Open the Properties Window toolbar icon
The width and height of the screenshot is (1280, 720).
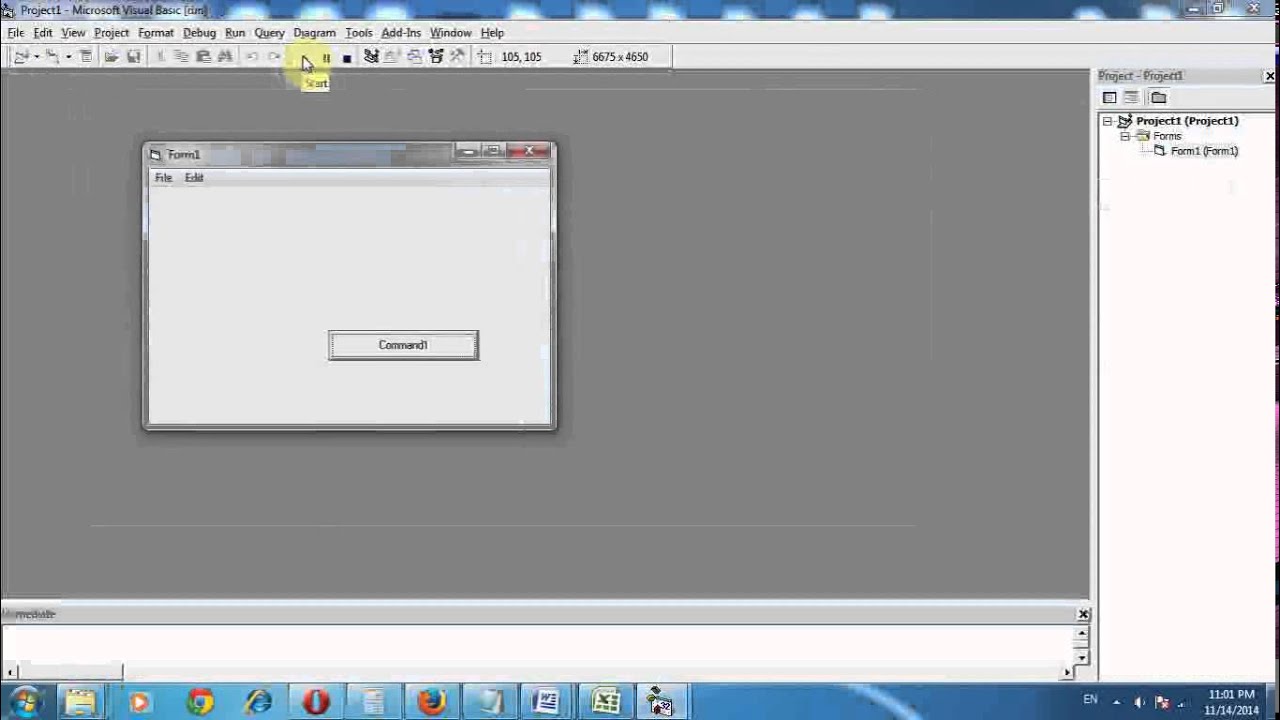coord(392,57)
